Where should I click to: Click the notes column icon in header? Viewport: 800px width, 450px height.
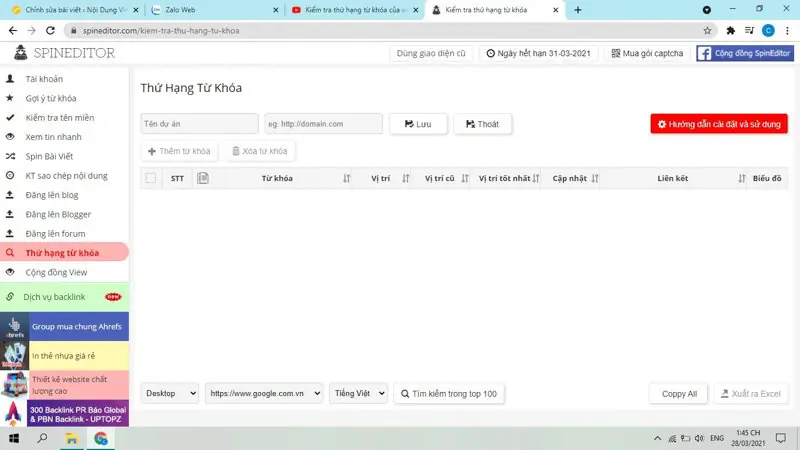coord(203,178)
